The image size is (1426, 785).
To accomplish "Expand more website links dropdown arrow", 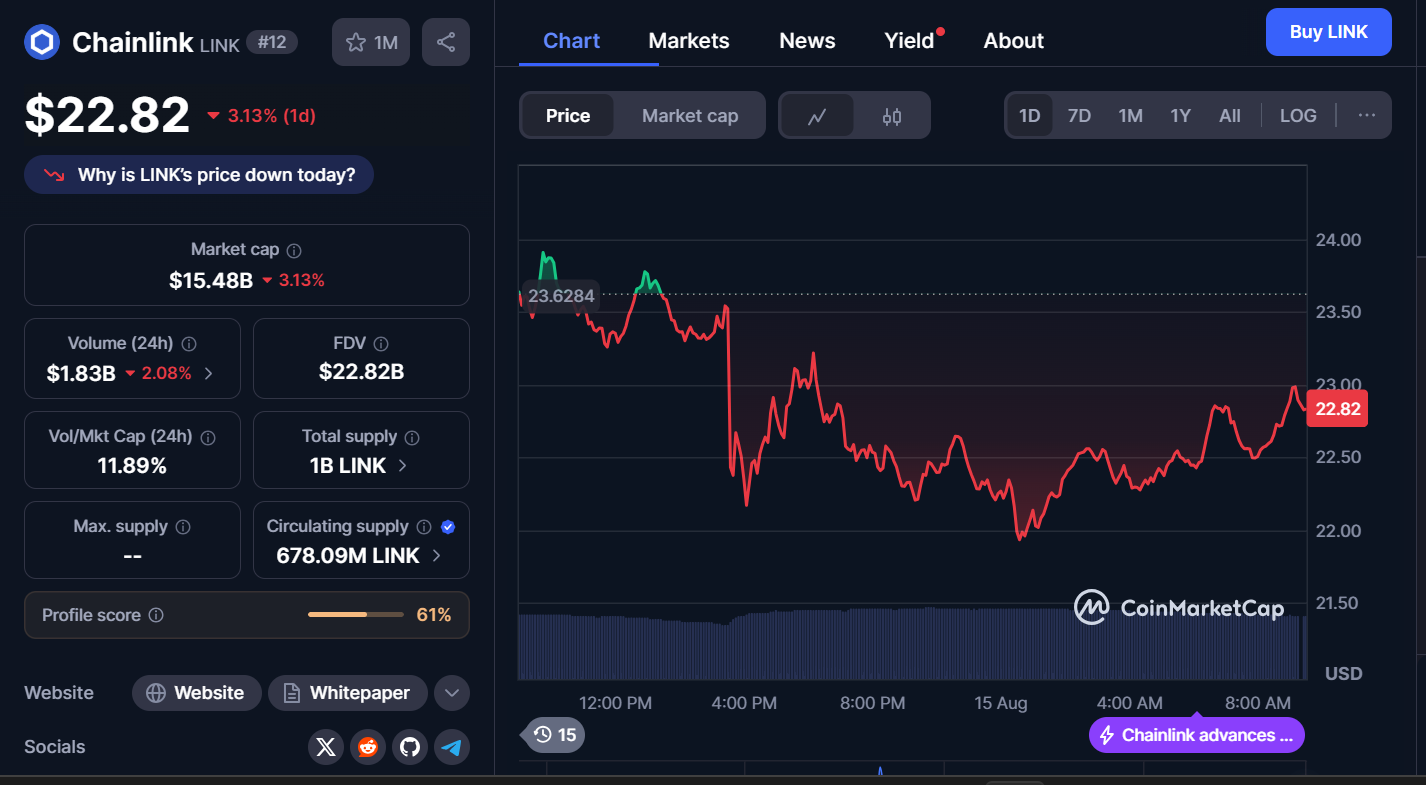I will [452, 693].
